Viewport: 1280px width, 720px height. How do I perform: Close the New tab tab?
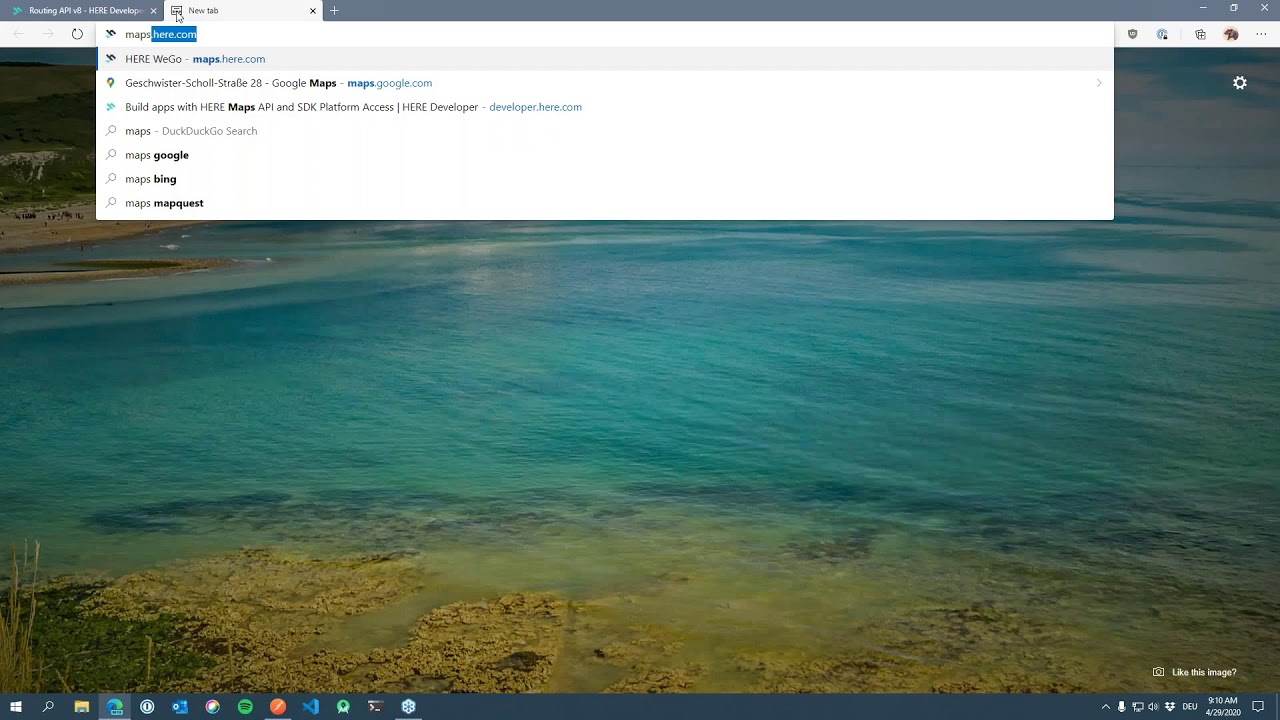click(x=313, y=11)
